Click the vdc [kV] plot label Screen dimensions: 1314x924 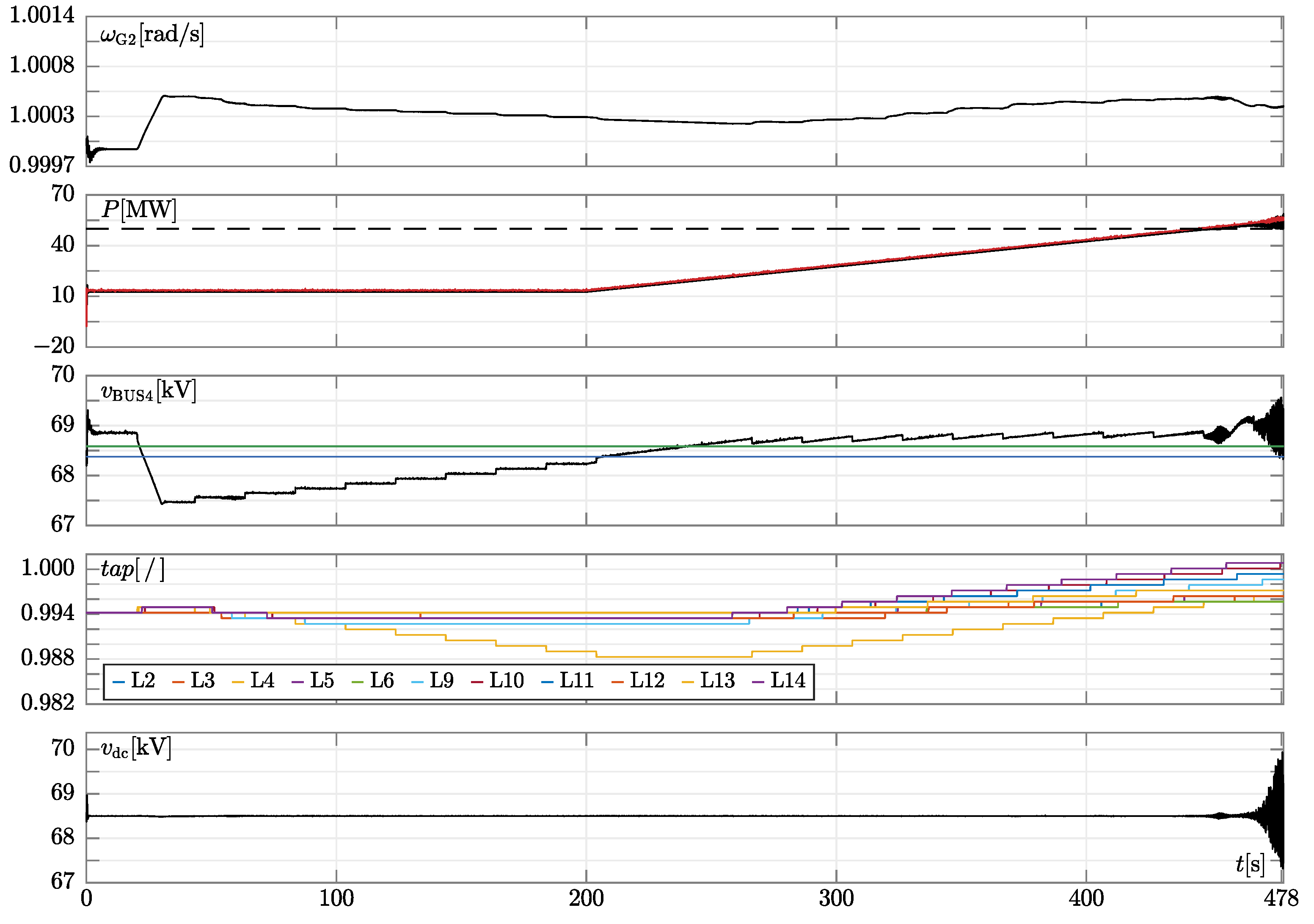pyautogui.click(x=136, y=748)
